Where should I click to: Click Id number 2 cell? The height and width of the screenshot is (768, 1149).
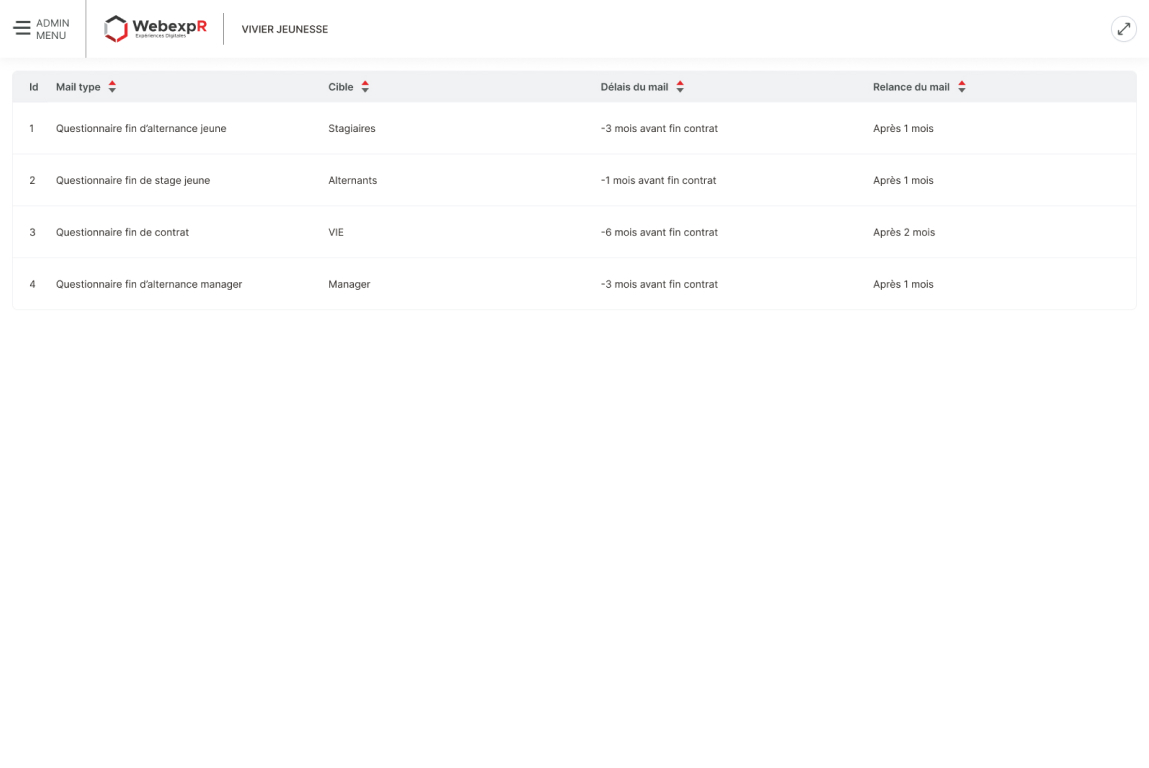tap(32, 180)
